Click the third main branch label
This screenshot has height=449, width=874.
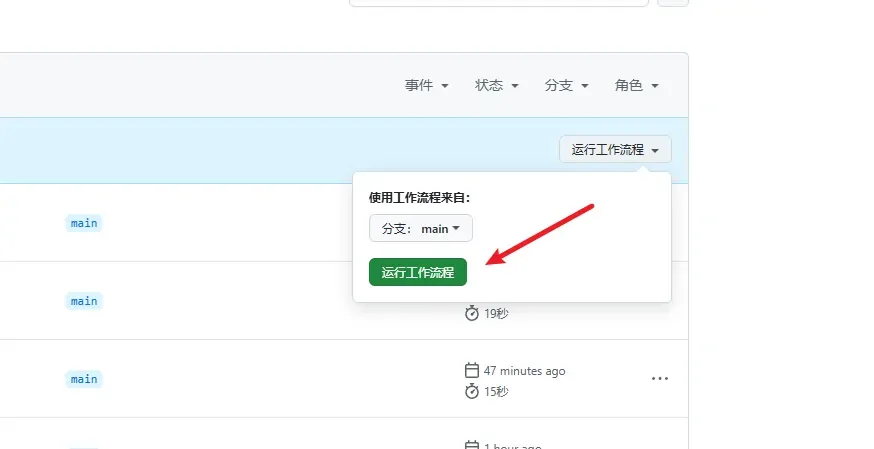point(84,379)
